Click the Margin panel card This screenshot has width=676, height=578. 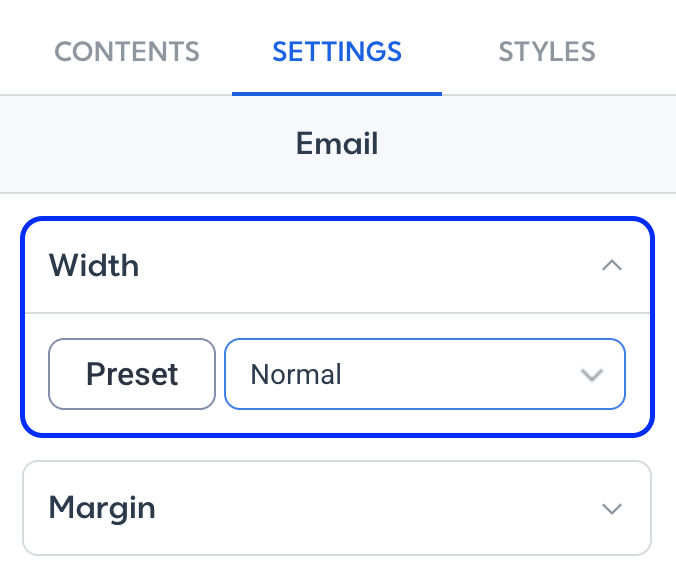point(337,508)
